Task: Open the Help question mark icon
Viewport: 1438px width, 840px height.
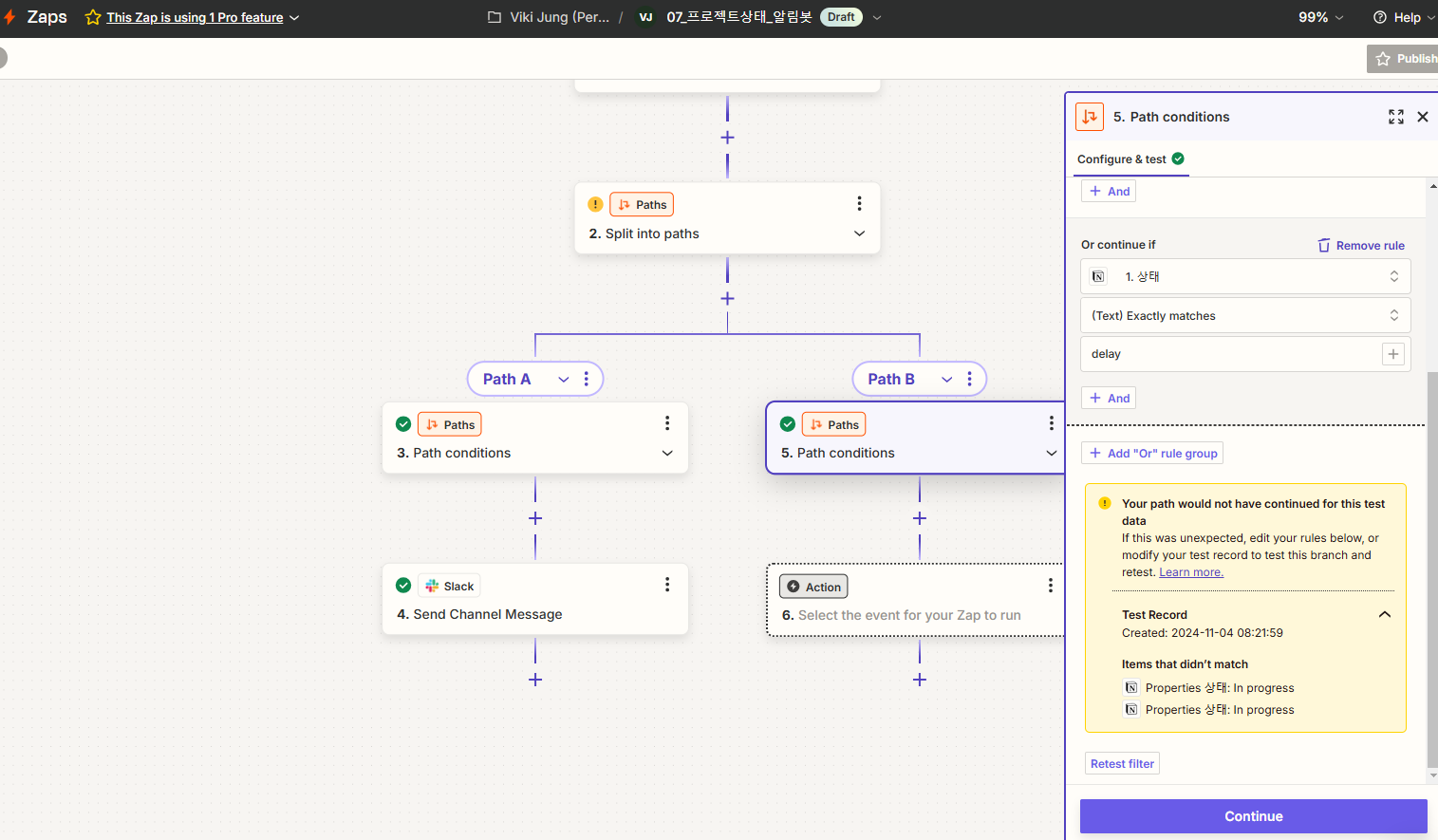Action: 1380,17
